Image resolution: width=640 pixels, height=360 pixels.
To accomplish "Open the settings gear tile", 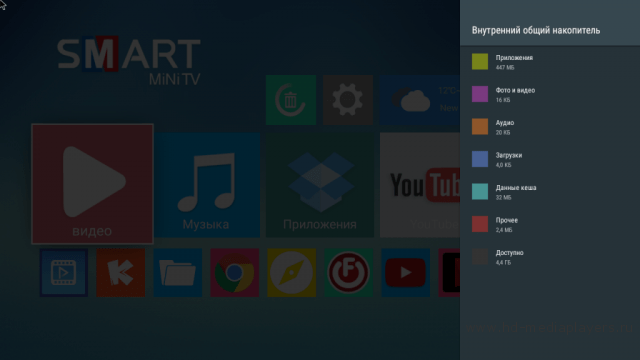I will pyautogui.click(x=347, y=100).
